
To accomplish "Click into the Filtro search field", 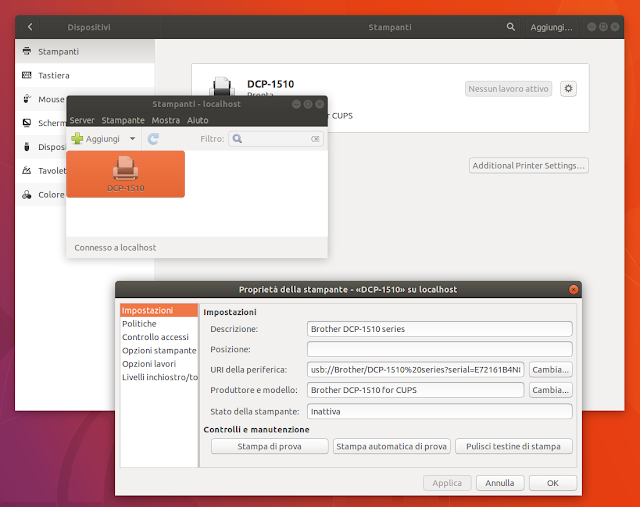I will click(276, 139).
